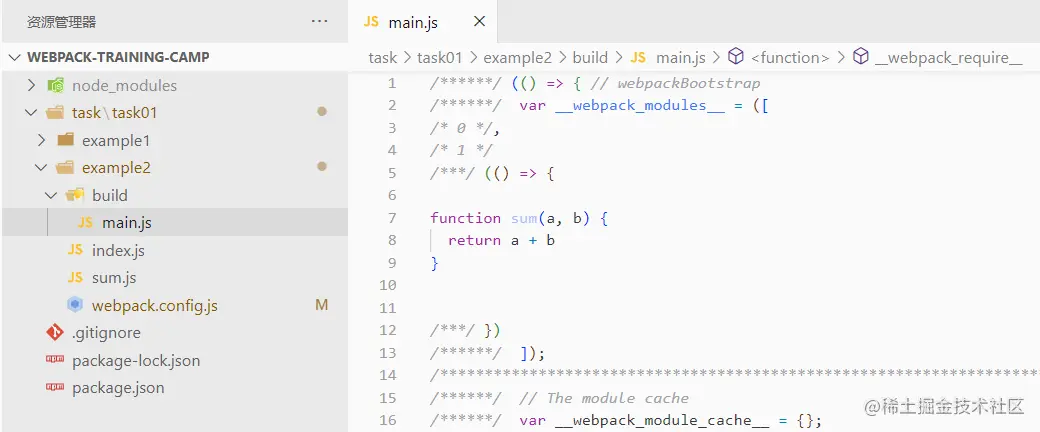This screenshot has width=1040, height=432.
Task: Click 'task01' in the breadcrumb
Action: pos(440,58)
